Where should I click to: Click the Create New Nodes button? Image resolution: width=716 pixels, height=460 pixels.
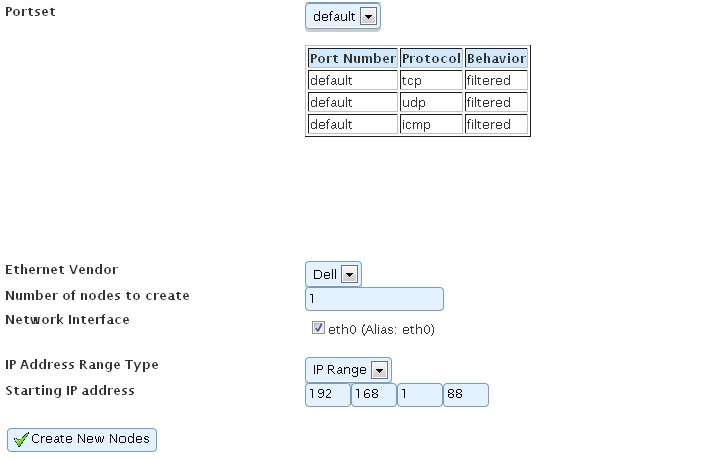(x=82, y=439)
